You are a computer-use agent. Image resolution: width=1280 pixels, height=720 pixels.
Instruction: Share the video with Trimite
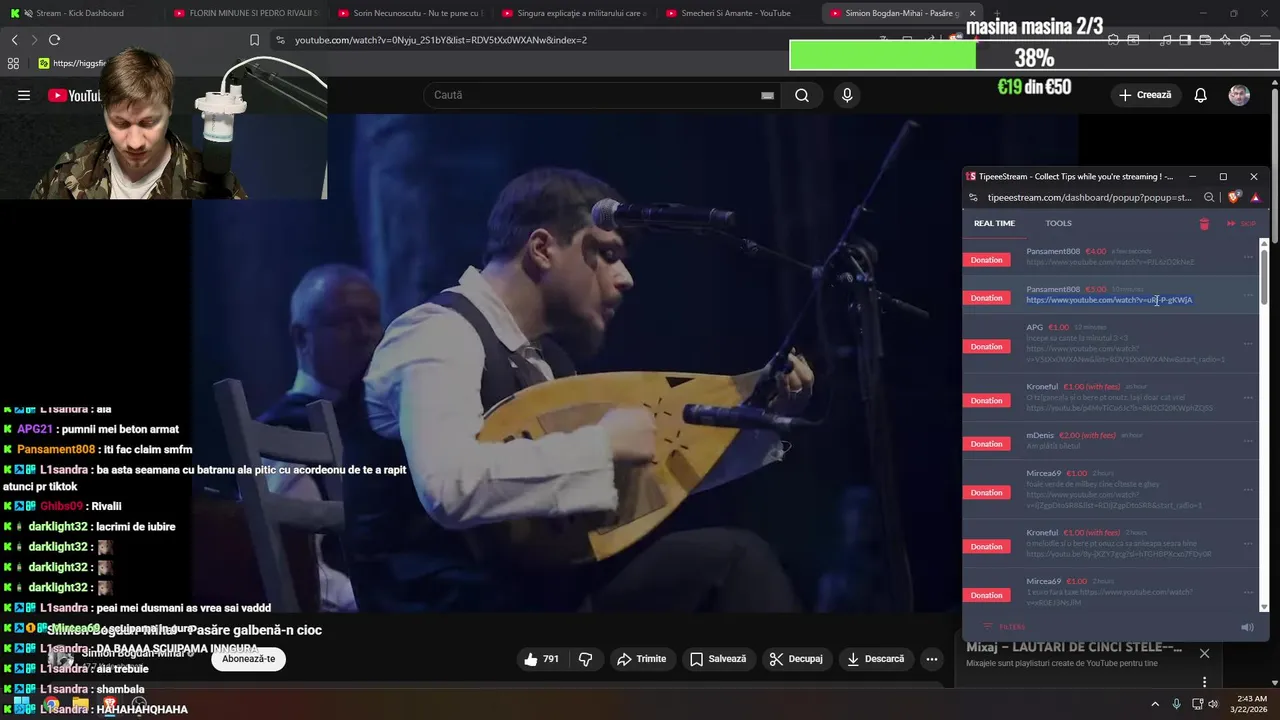(x=641, y=659)
